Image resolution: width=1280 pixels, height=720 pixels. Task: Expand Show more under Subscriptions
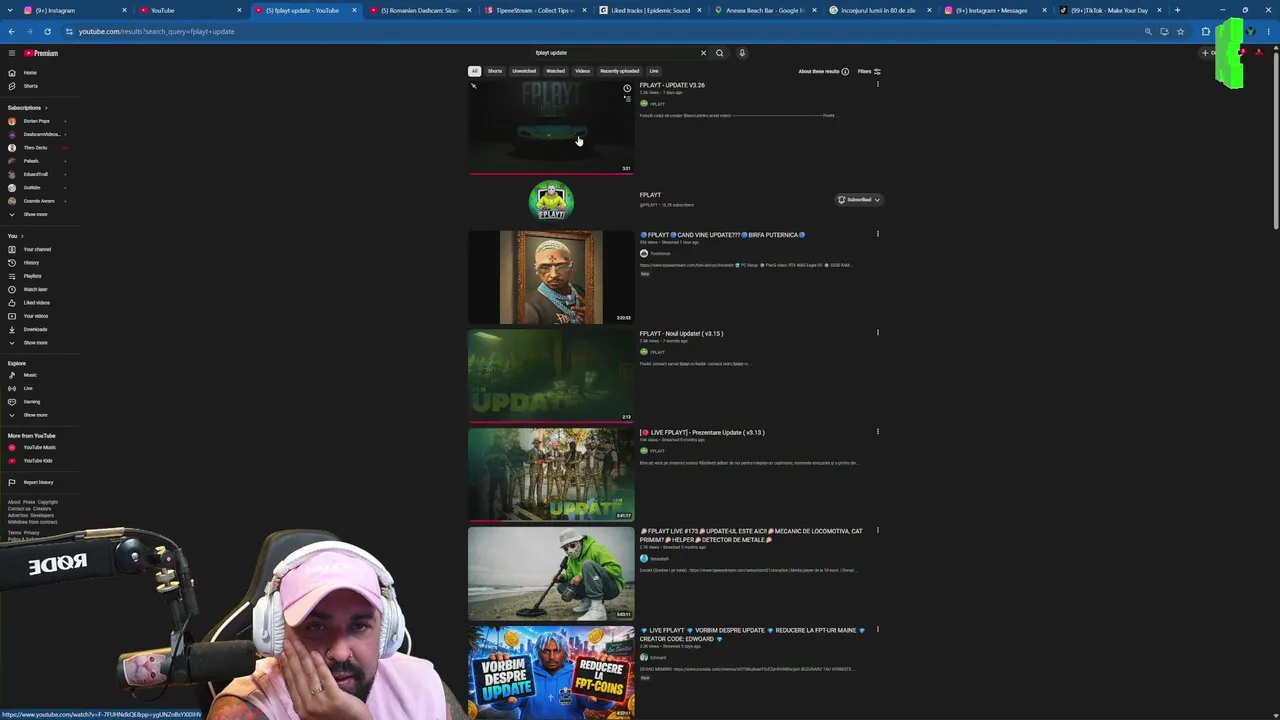click(35, 214)
